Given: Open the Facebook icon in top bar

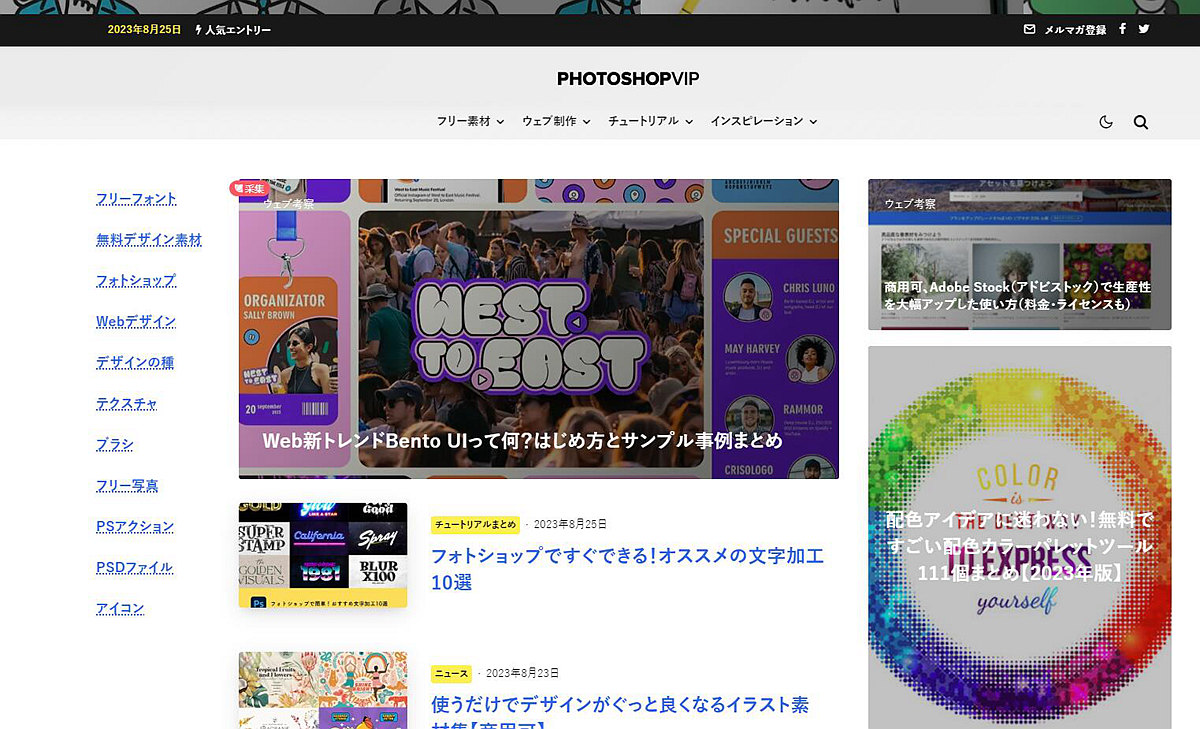Looking at the screenshot, I should click(1122, 29).
